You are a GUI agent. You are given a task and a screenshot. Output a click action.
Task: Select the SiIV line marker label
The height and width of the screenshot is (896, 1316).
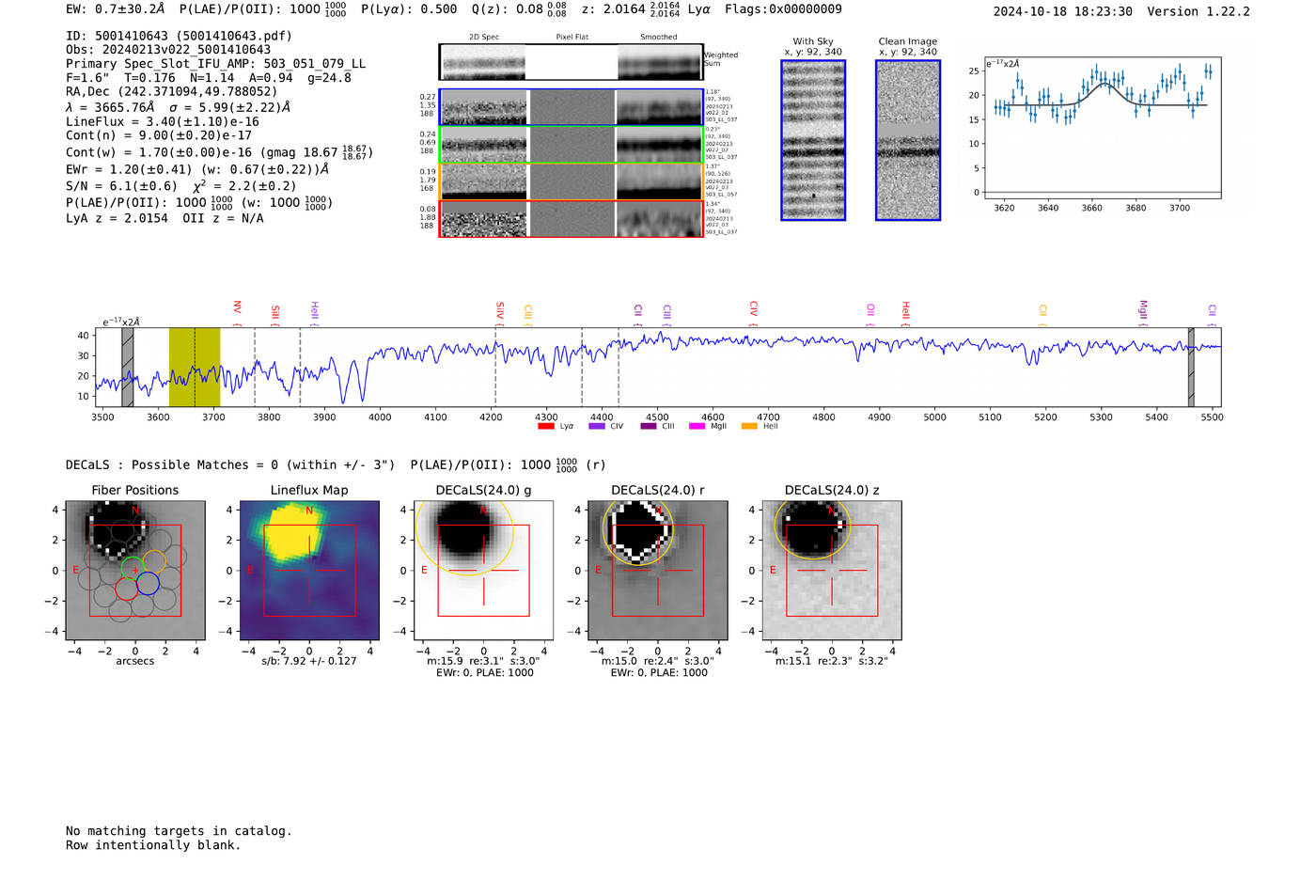coord(500,313)
